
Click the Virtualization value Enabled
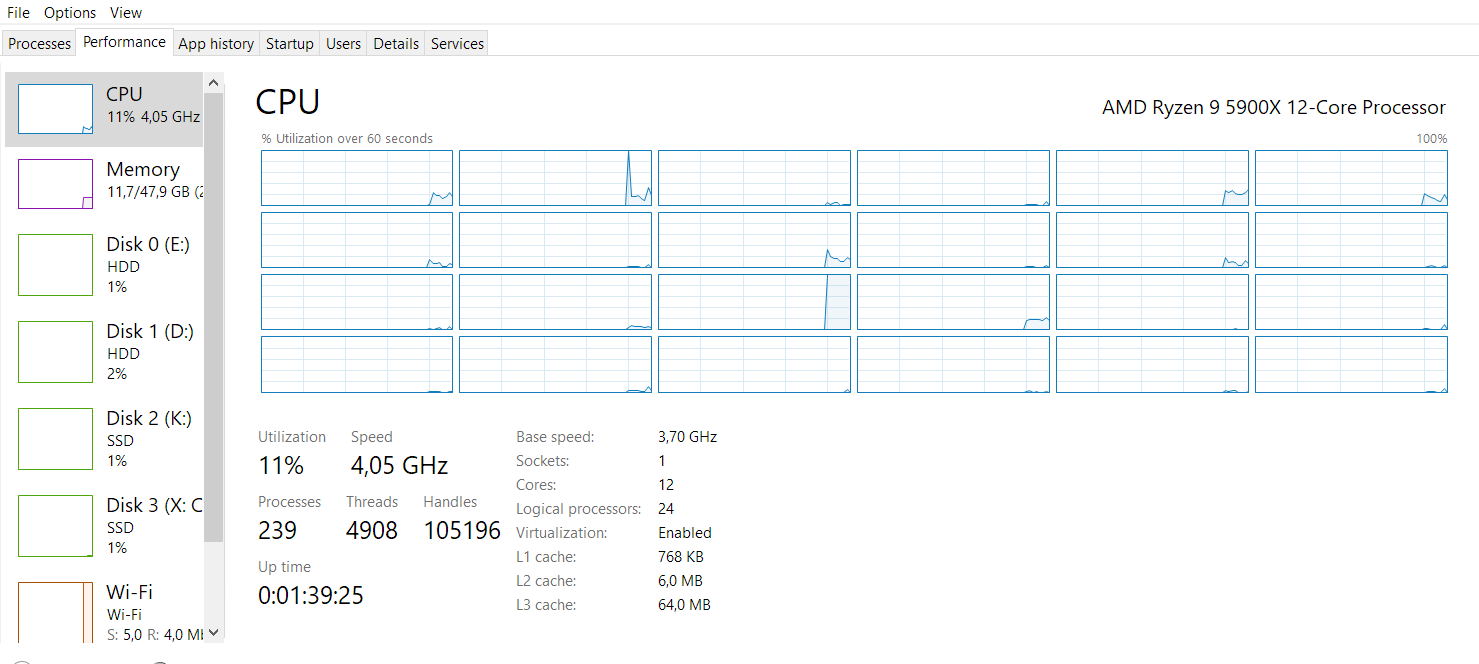point(685,533)
